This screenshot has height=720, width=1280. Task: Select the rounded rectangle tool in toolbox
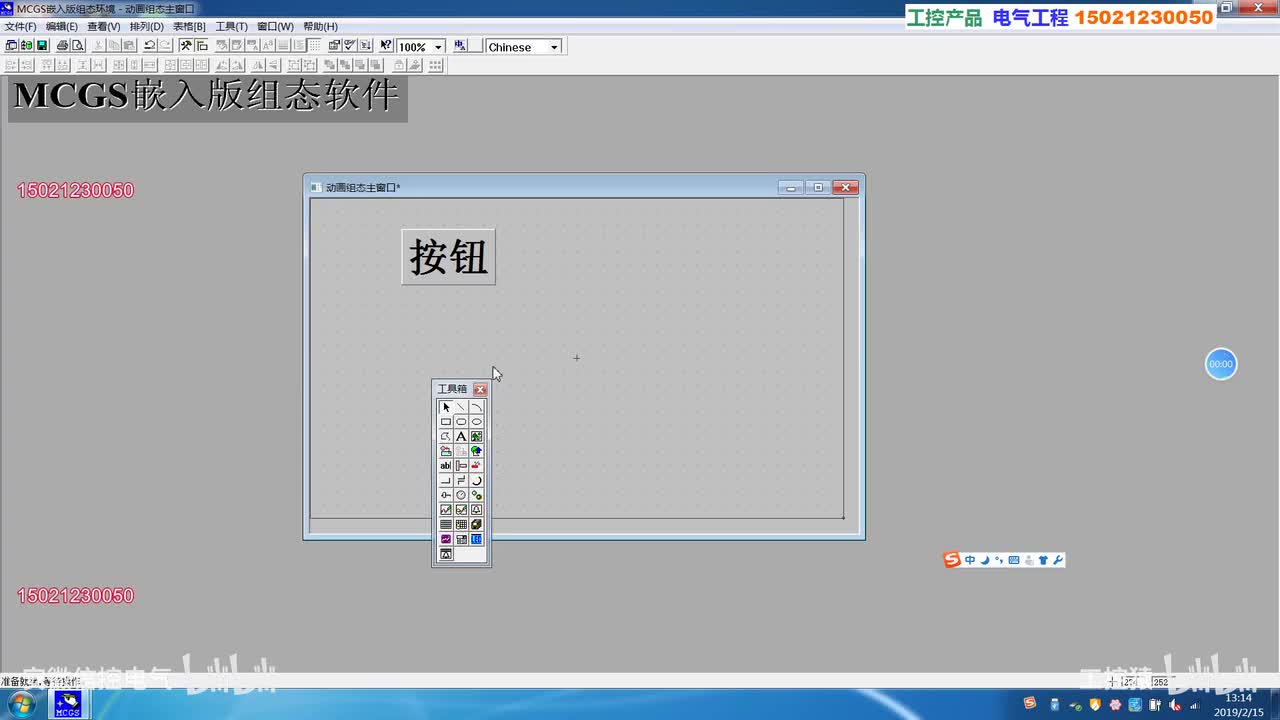[x=461, y=422]
